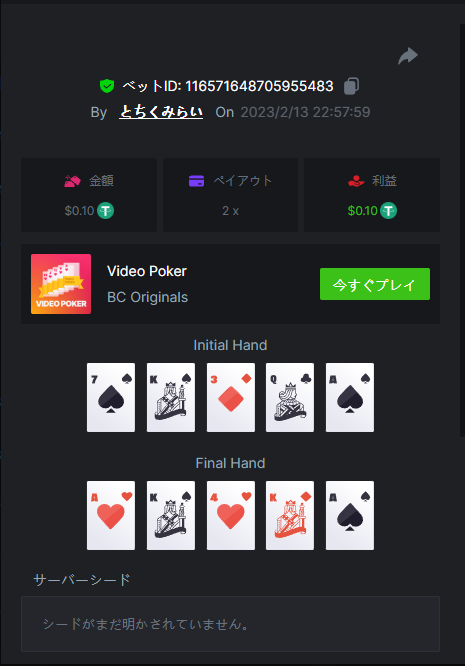Click the vertical scrollbar on the right edge
The height and width of the screenshot is (666, 465).
pos(462,231)
